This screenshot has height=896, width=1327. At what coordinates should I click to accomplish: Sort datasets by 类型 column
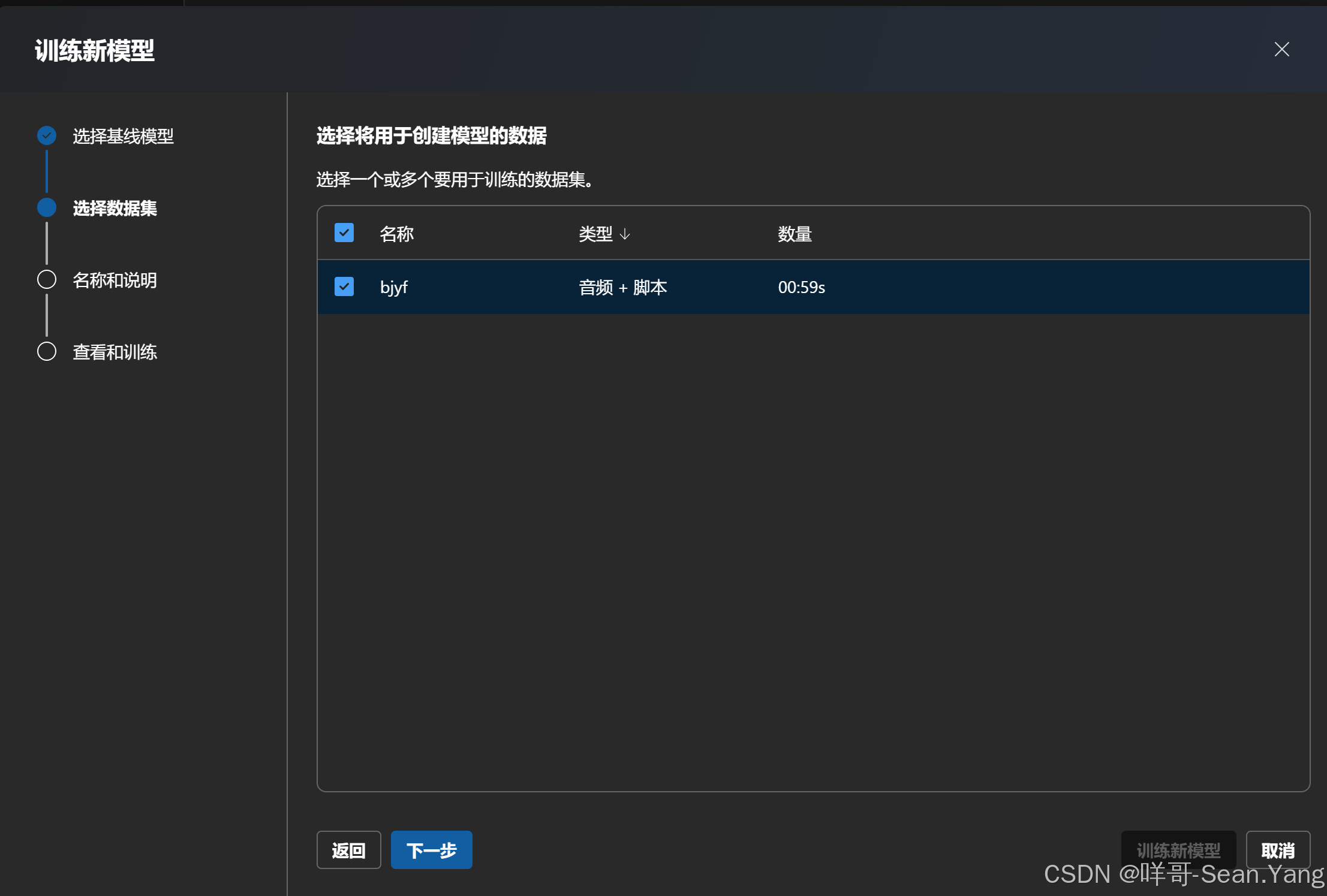pyautogui.click(x=595, y=234)
